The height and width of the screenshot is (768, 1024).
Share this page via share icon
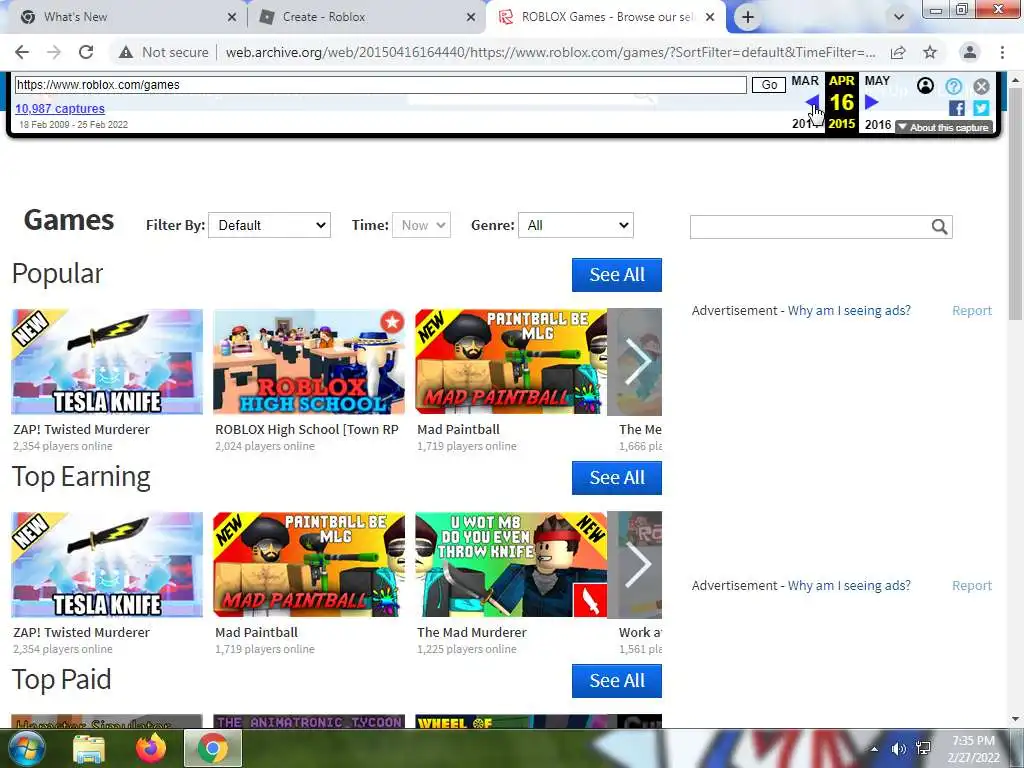(x=898, y=52)
